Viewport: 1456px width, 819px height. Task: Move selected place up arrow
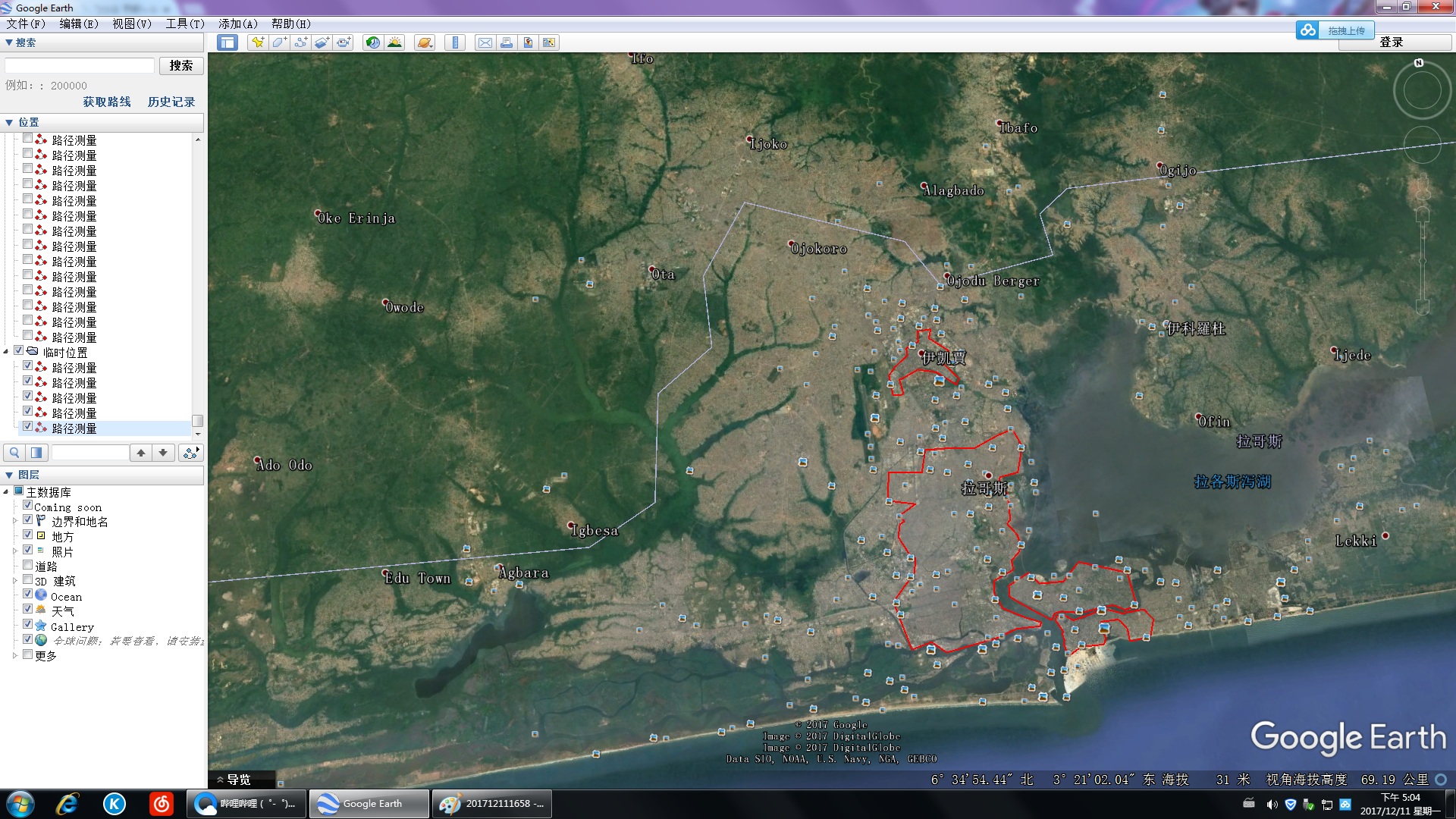click(x=141, y=453)
